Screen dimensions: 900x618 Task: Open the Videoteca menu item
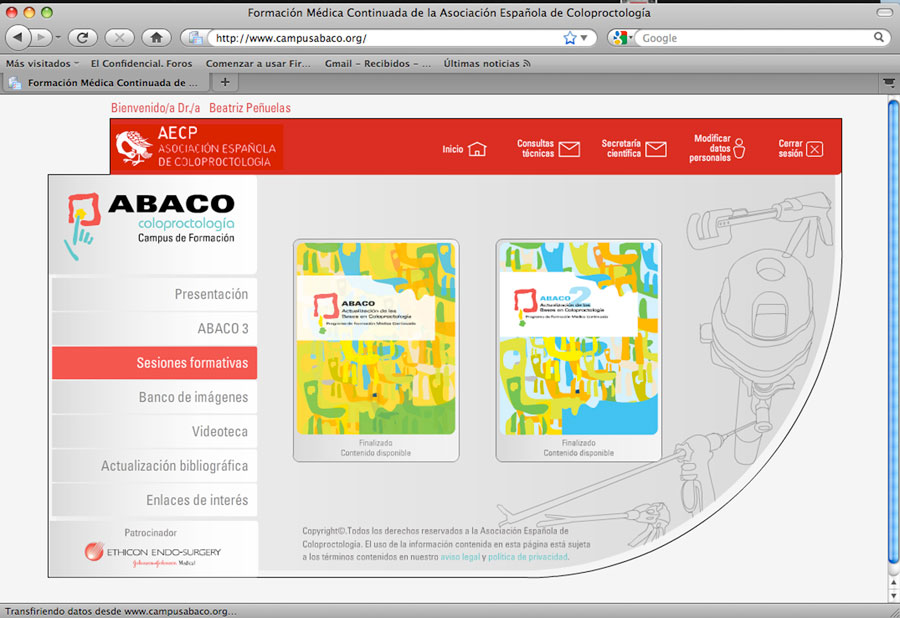154,432
